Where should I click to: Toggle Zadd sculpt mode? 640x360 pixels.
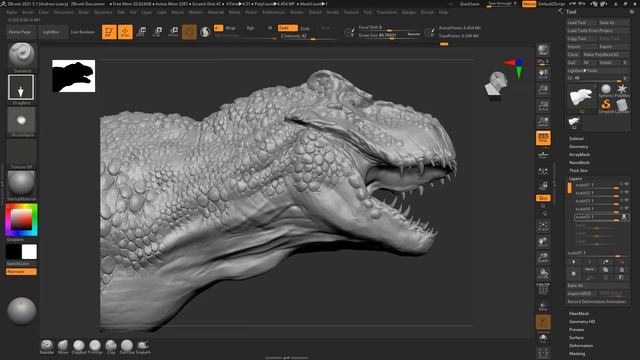coord(288,28)
